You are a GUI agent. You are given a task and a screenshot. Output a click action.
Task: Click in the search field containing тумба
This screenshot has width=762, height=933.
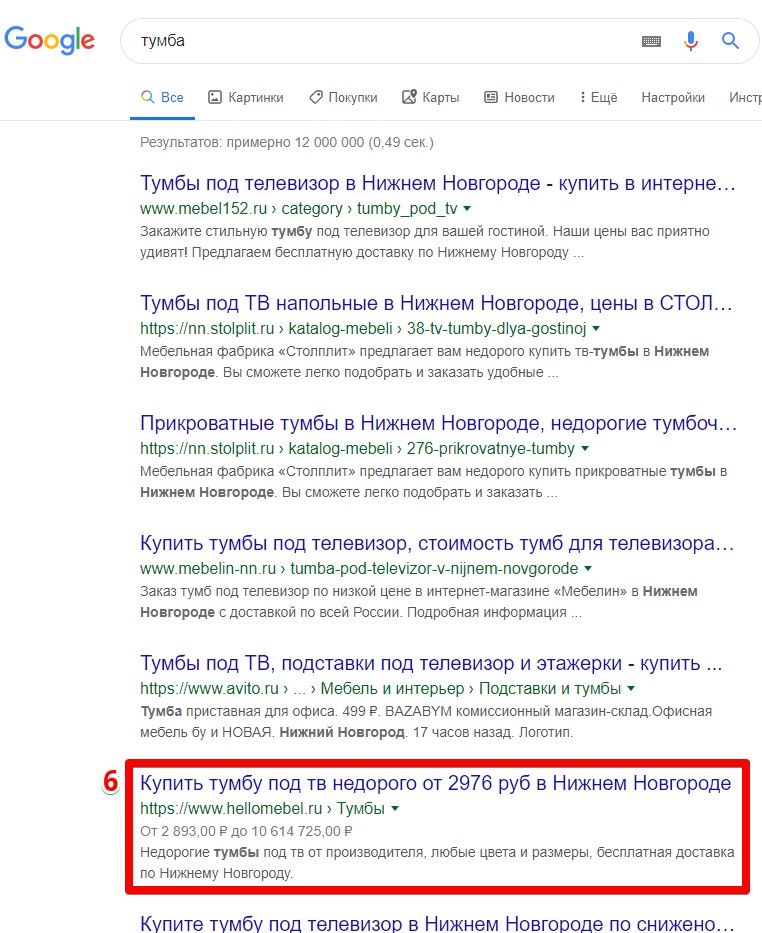pos(380,41)
